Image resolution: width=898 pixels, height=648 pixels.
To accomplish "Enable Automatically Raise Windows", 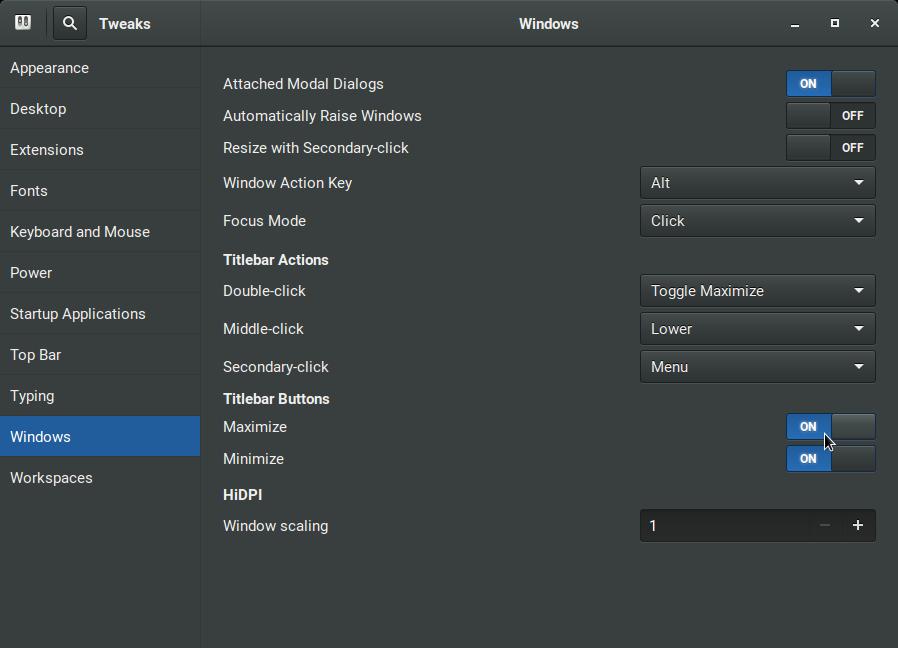I will (830, 116).
